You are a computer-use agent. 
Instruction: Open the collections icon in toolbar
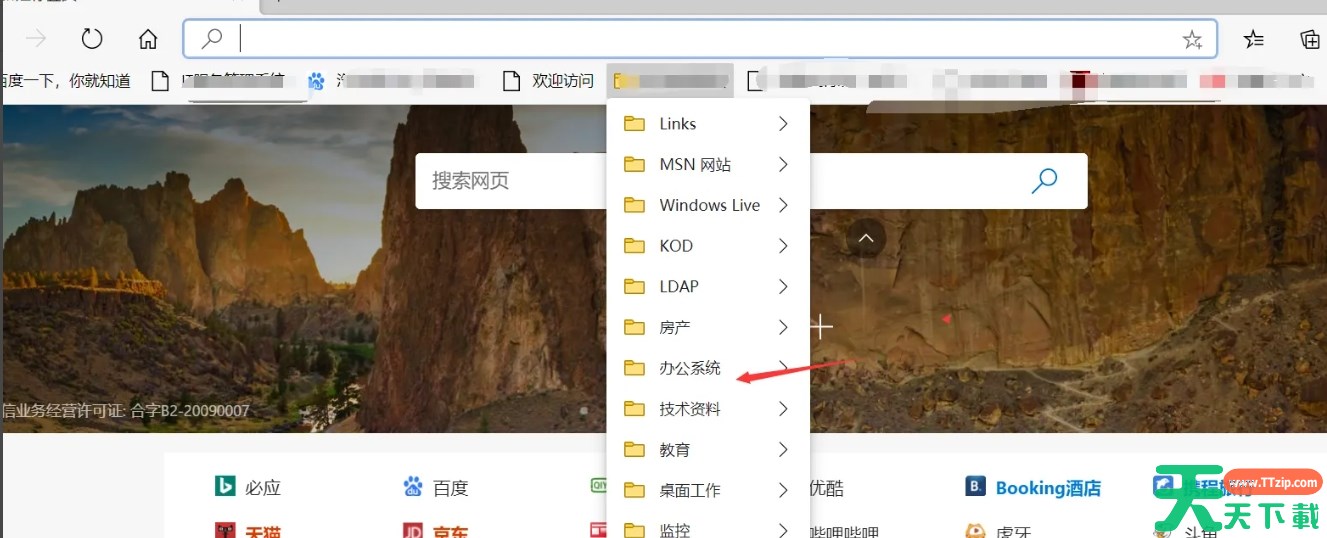tap(1309, 39)
